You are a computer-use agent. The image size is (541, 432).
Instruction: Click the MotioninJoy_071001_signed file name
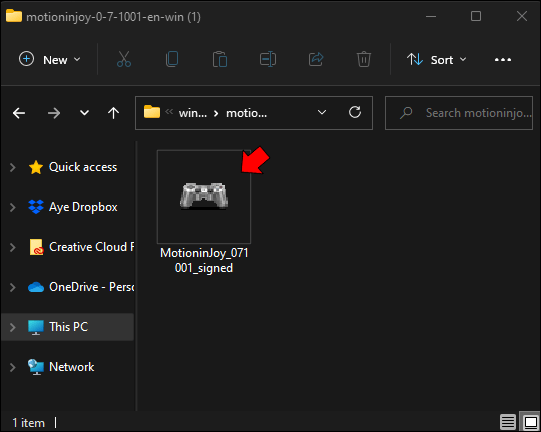click(204, 261)
